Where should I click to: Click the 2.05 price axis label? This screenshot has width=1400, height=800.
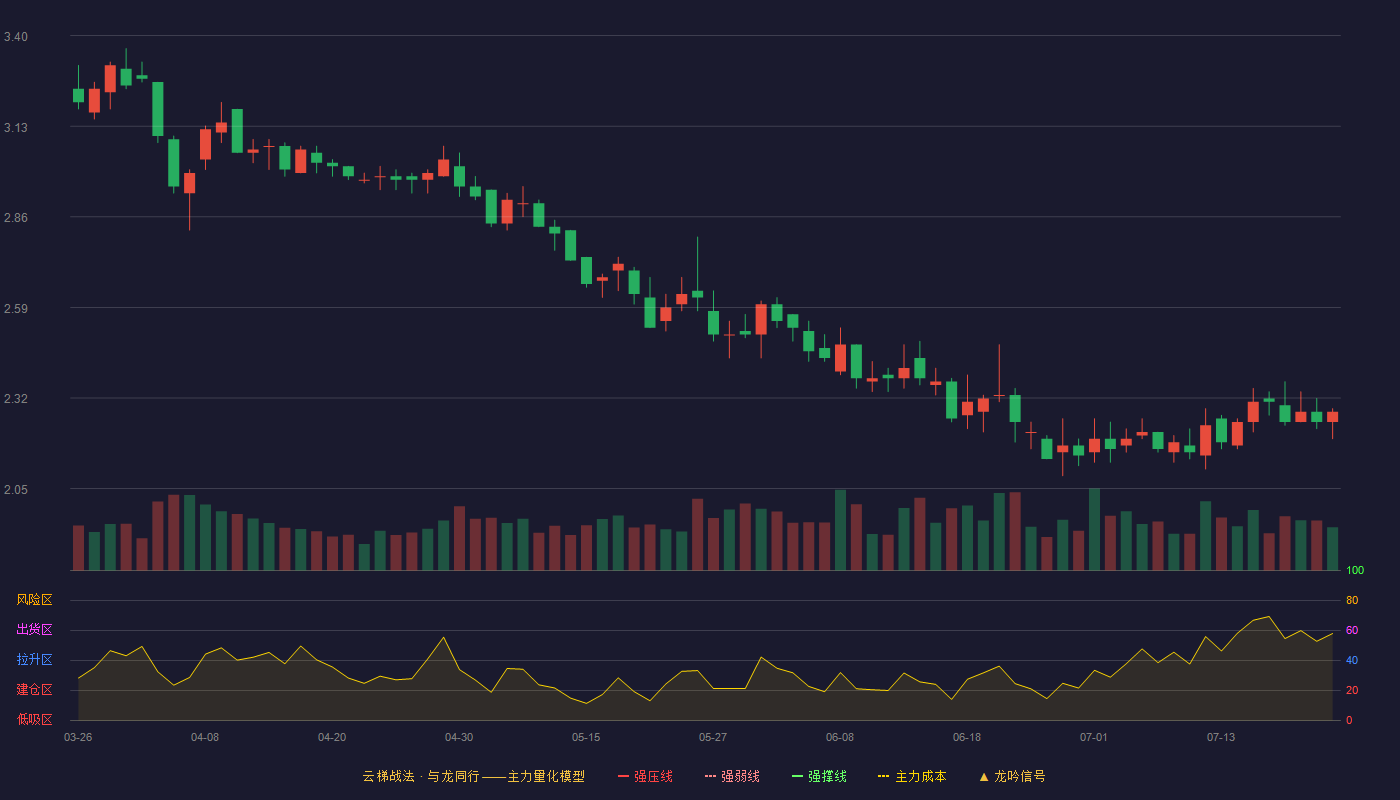coord(16,490)
